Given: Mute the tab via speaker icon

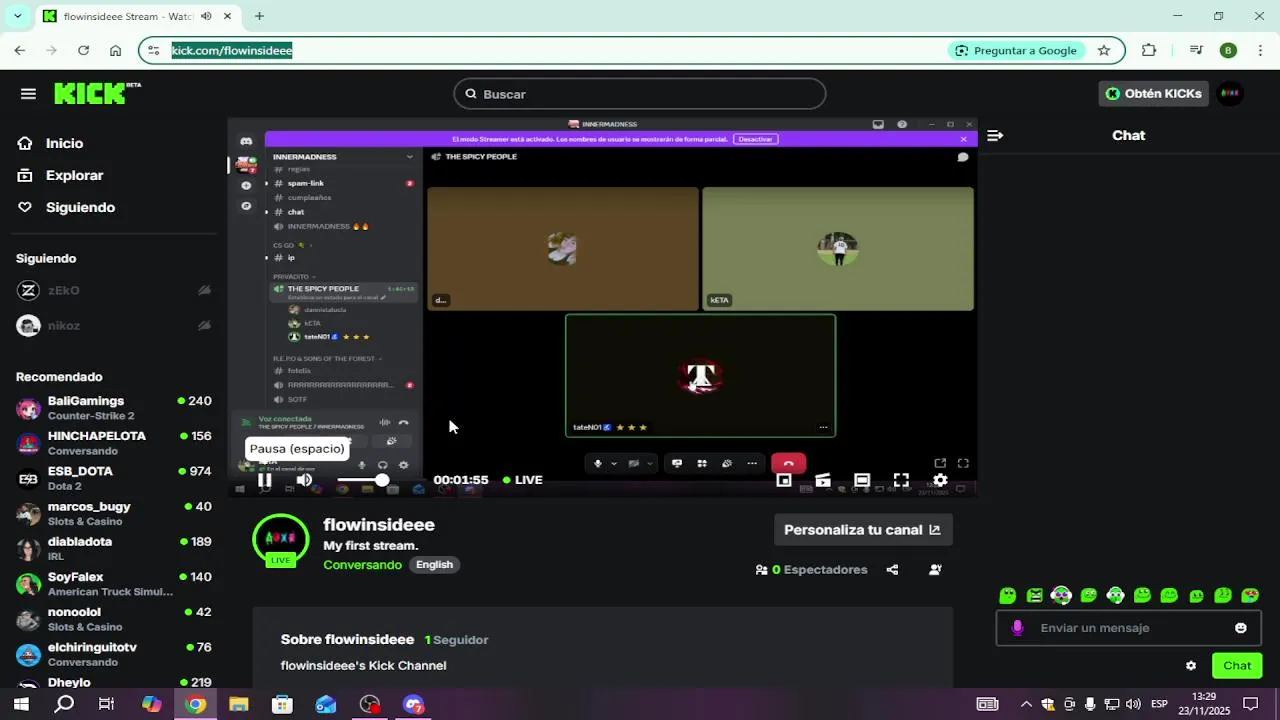Looking at the screenshot, I should pyautogui.click(x=206, y=16).
